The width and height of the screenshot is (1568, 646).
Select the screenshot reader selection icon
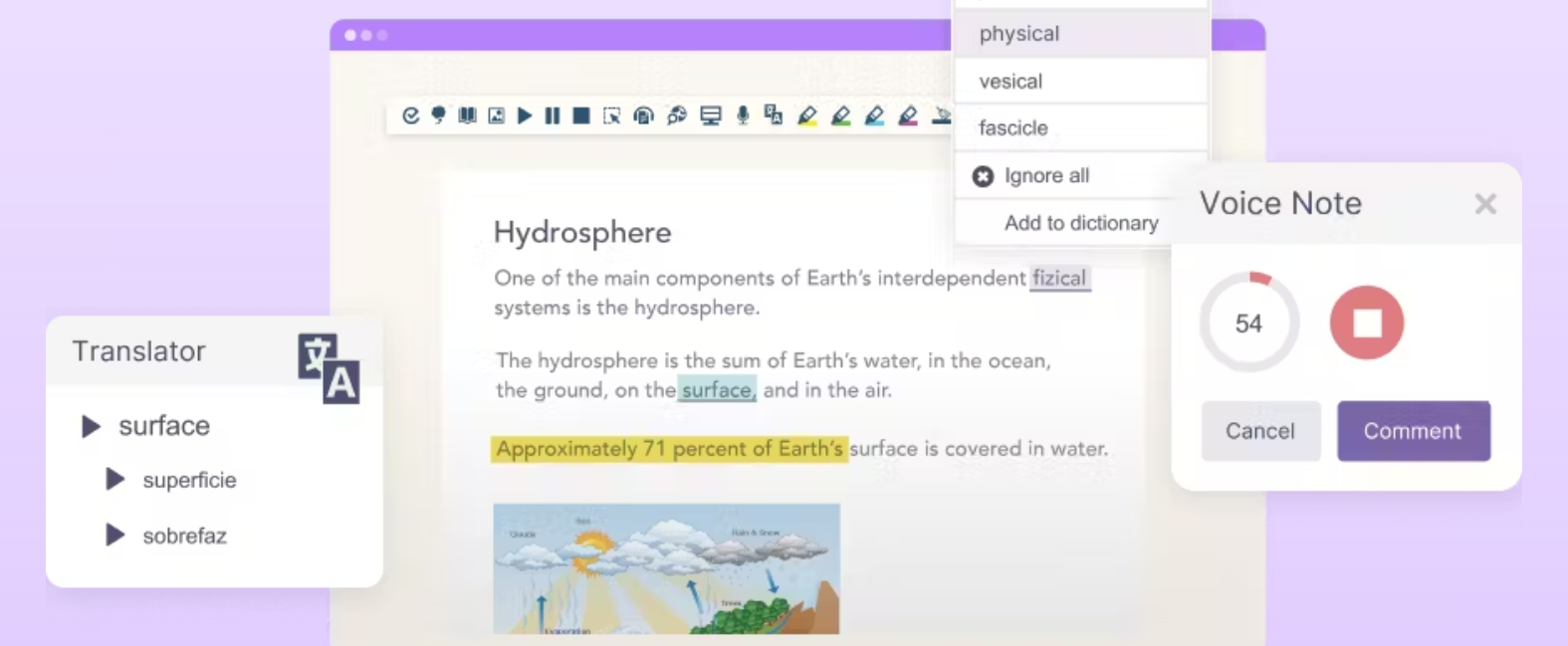pos(612,115)
